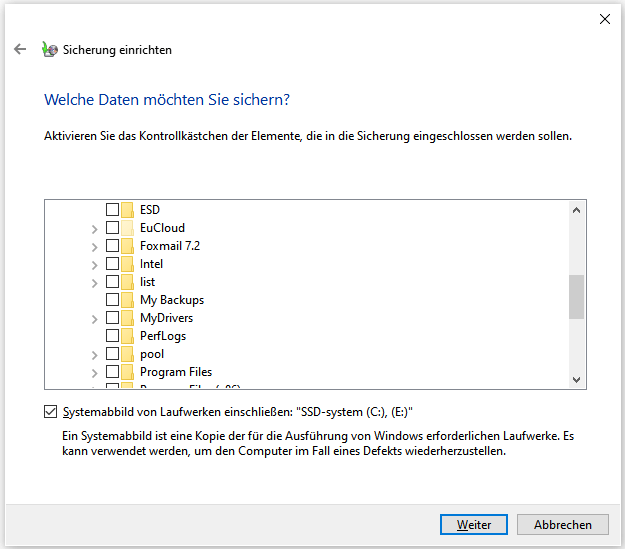Uncheck Systemabbild von Laufwerken einschließen

coord(51,411)
